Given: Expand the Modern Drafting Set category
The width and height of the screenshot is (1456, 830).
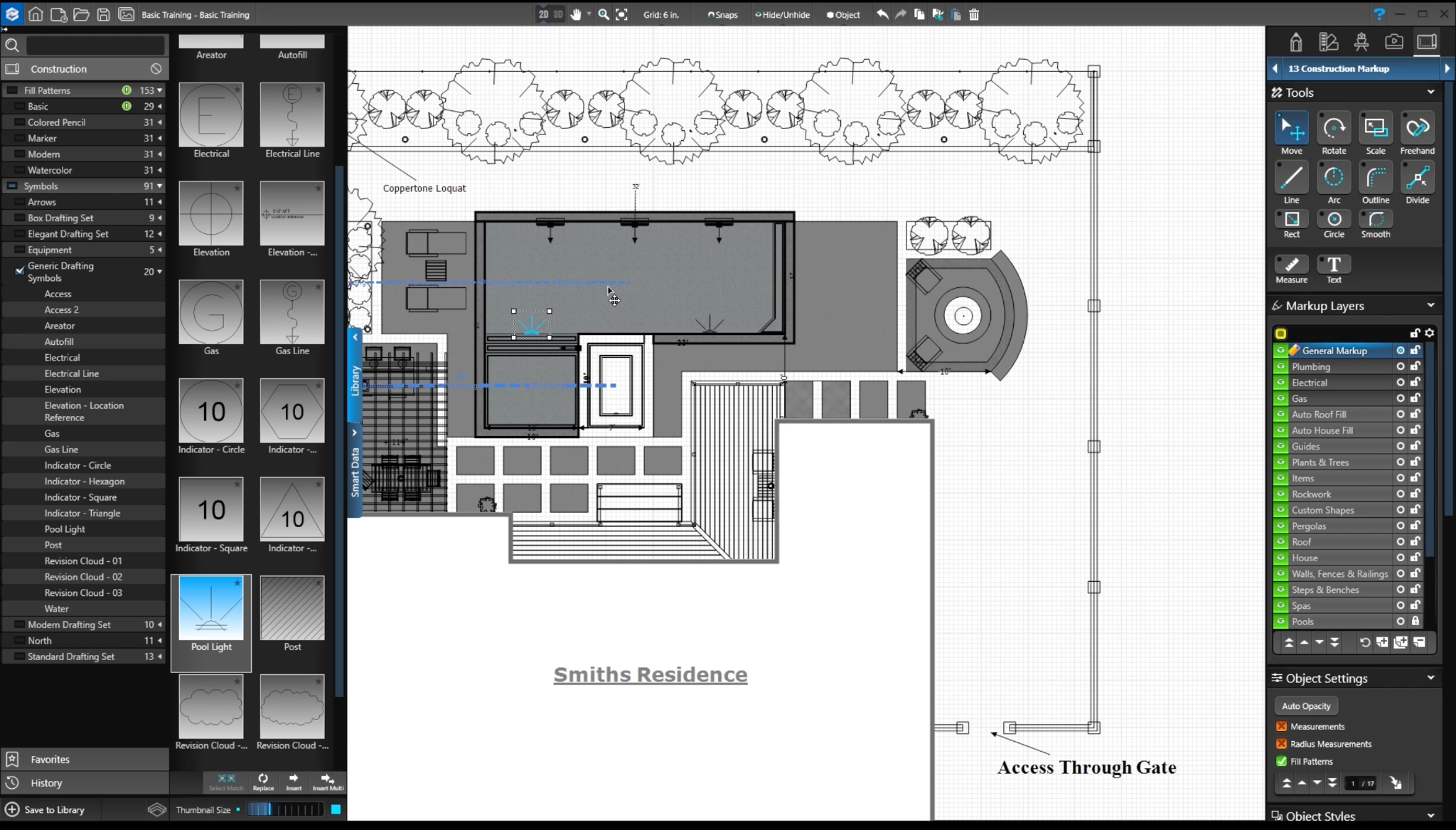Looking at the screenshot, I should pos(159,624).
